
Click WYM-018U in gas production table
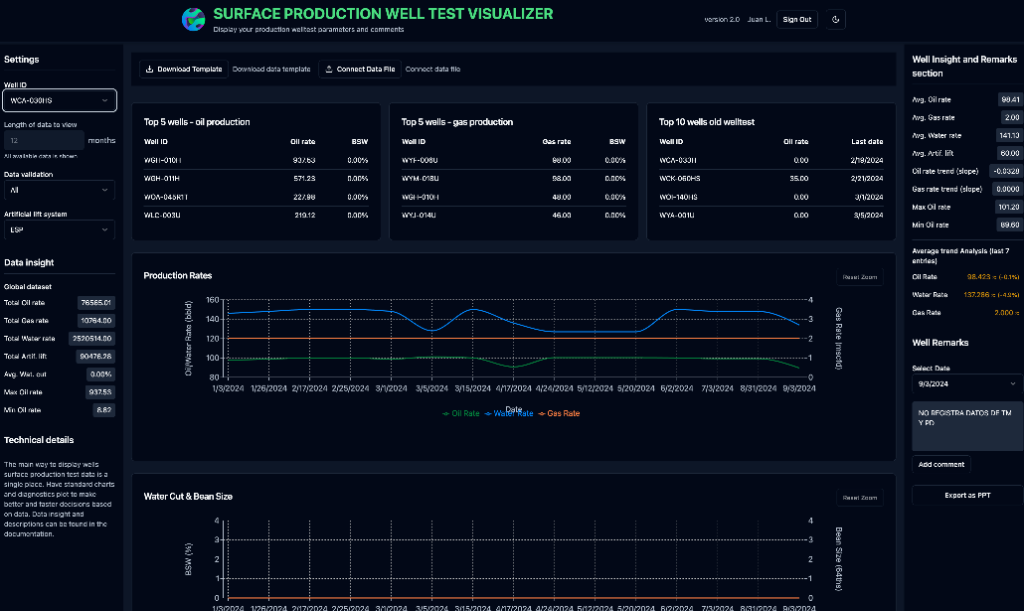(420, 178)
